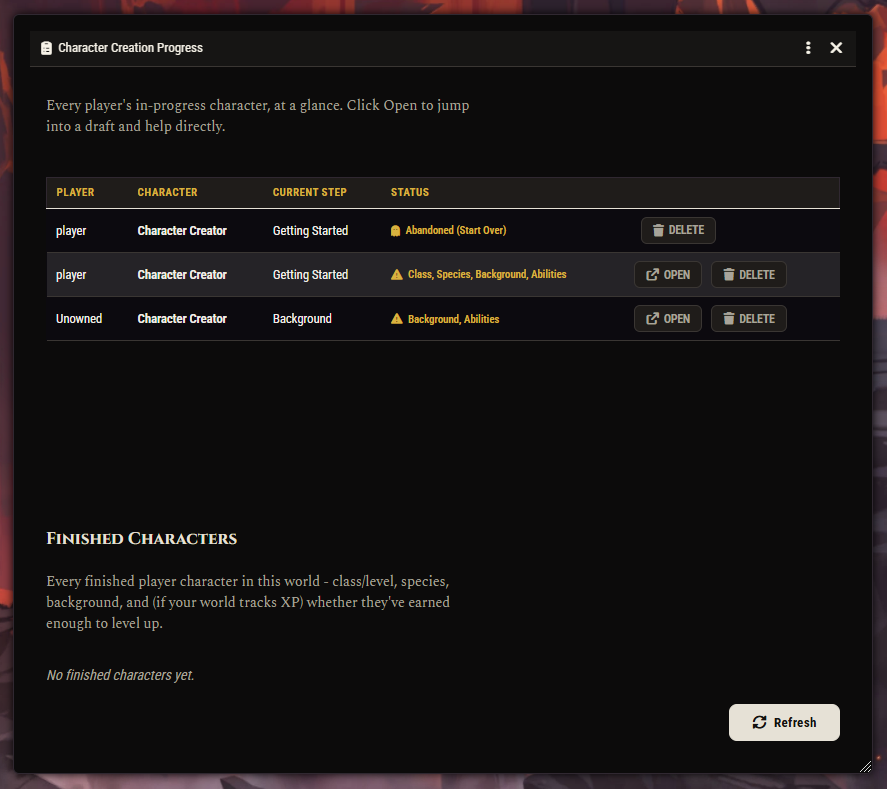This screenshot has width=887, height=789.
Task: Click warning triangle beside Background, Abilities status
Action: click(397, 318)
